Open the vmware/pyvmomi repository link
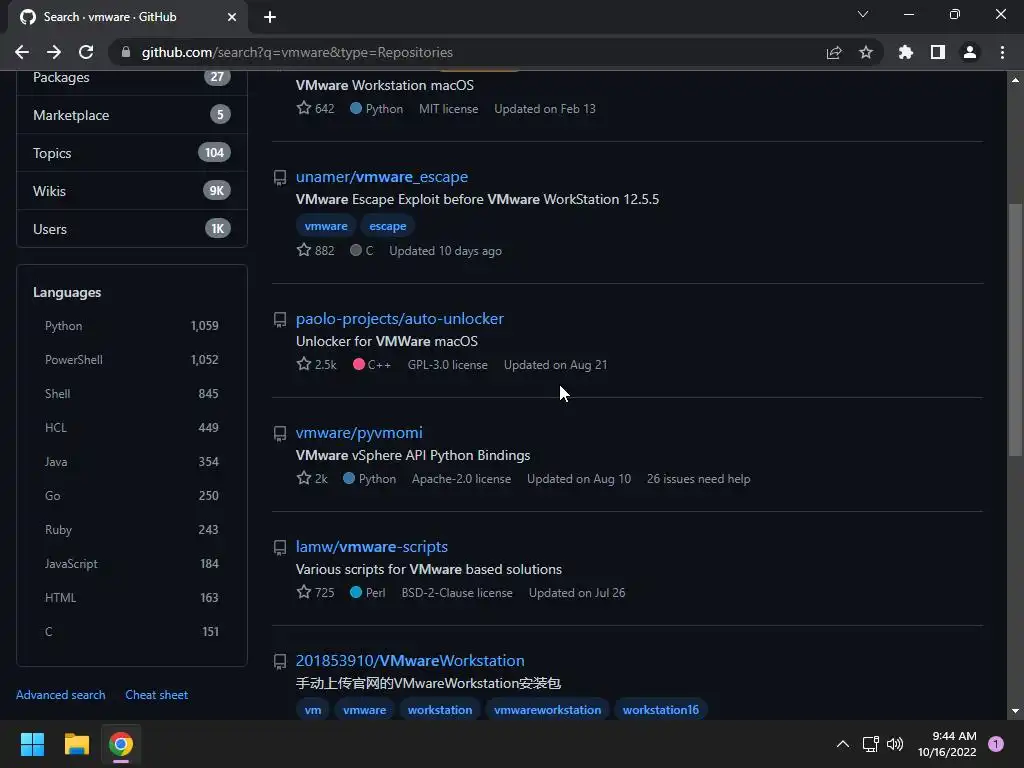1024x768 pixels. (359, 432)
